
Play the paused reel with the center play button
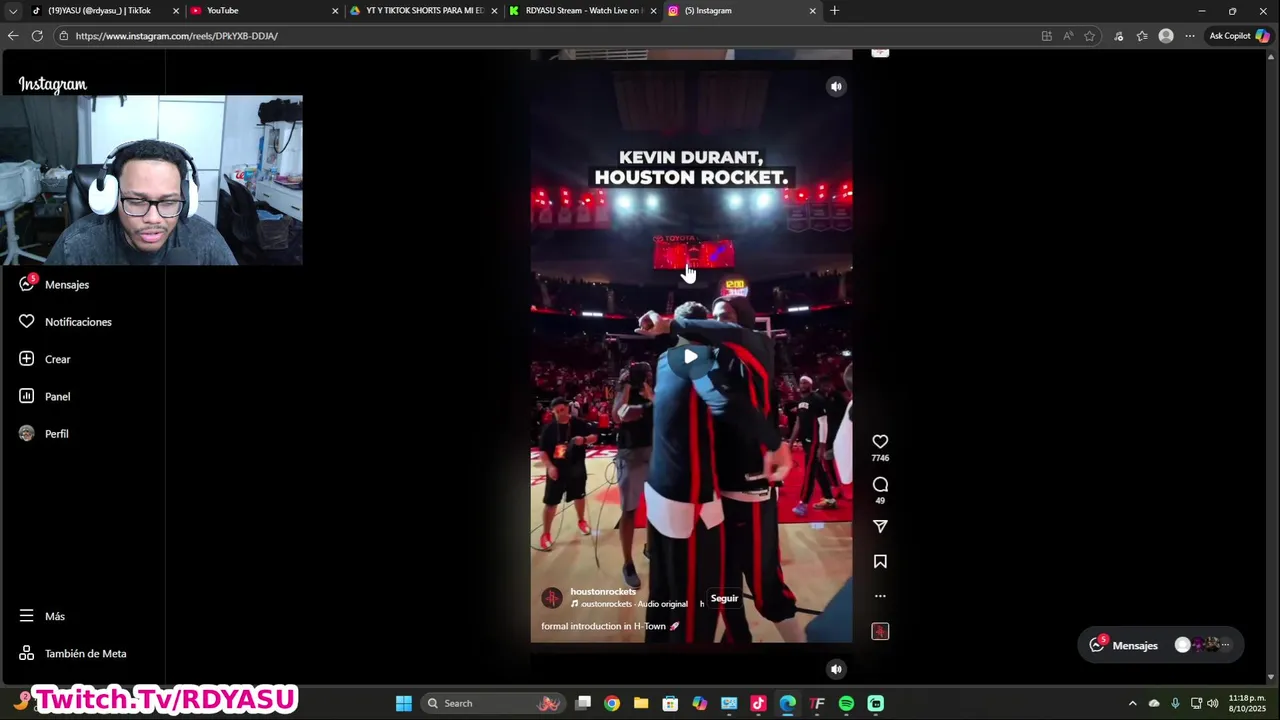pyautogui.click(x=691, y=356)
